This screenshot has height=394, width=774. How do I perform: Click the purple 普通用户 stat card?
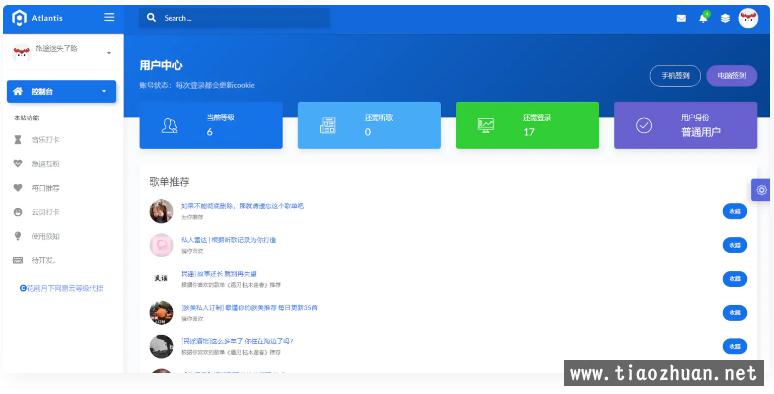(686, 125)
